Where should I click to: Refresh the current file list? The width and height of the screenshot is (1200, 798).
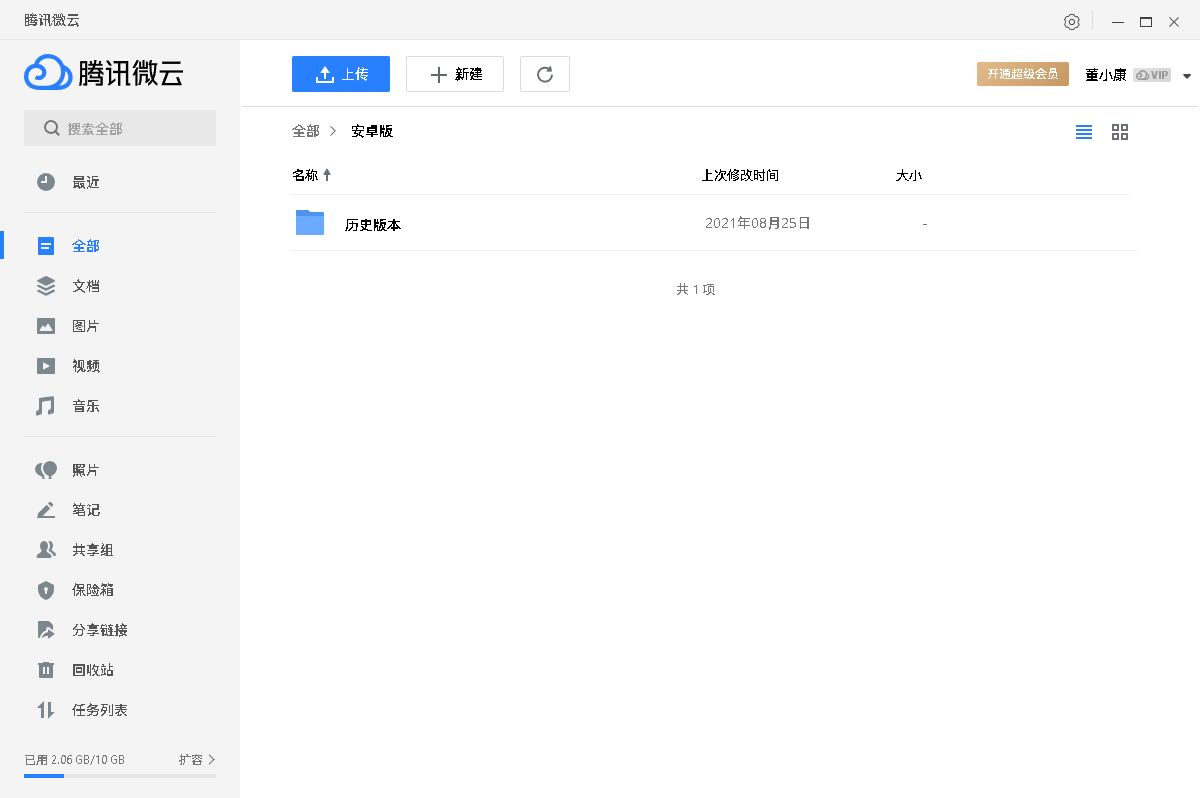[544, 73]
